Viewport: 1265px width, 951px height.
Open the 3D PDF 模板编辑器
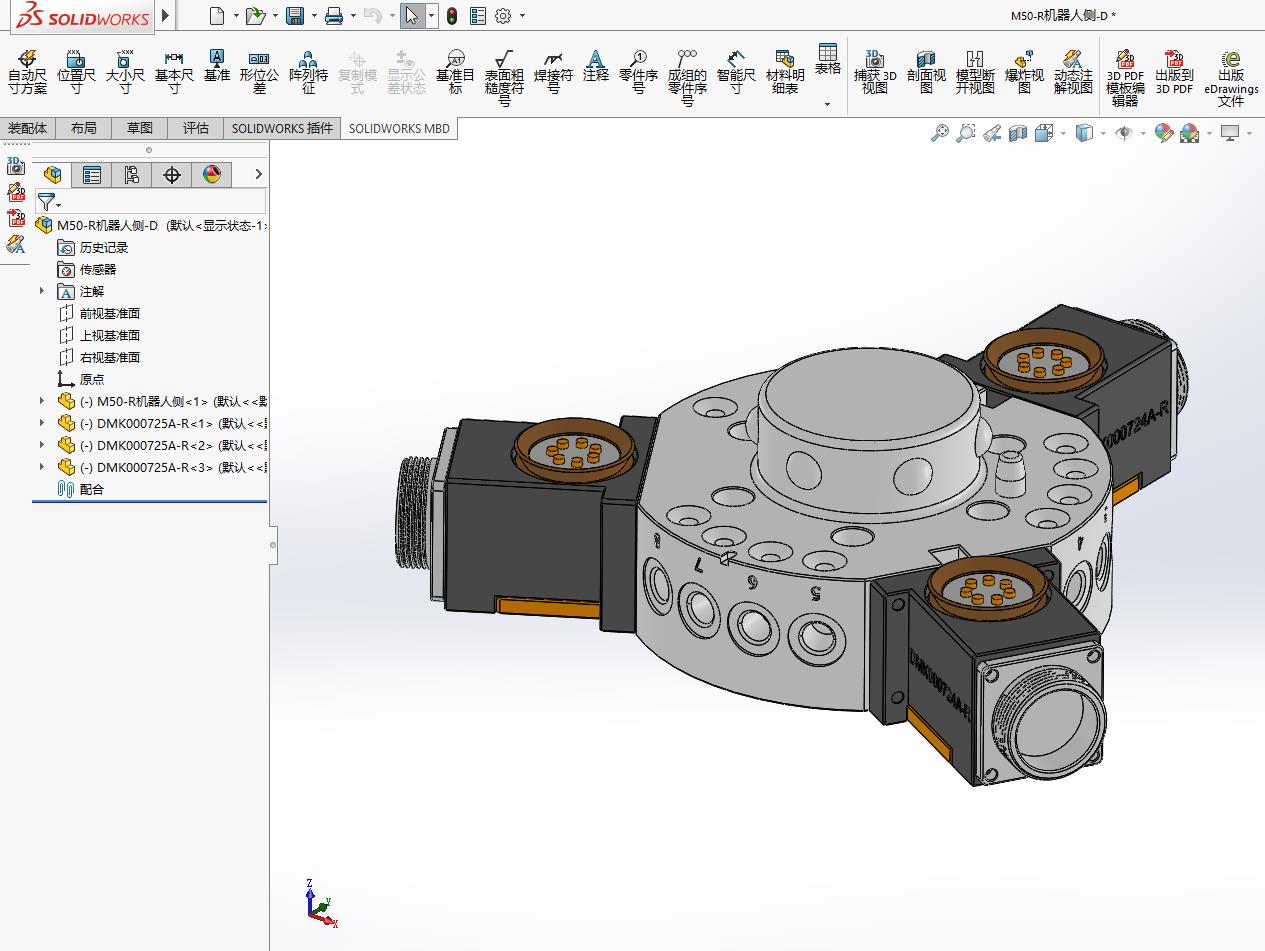pyautogui.click(x=1125, y=78)
